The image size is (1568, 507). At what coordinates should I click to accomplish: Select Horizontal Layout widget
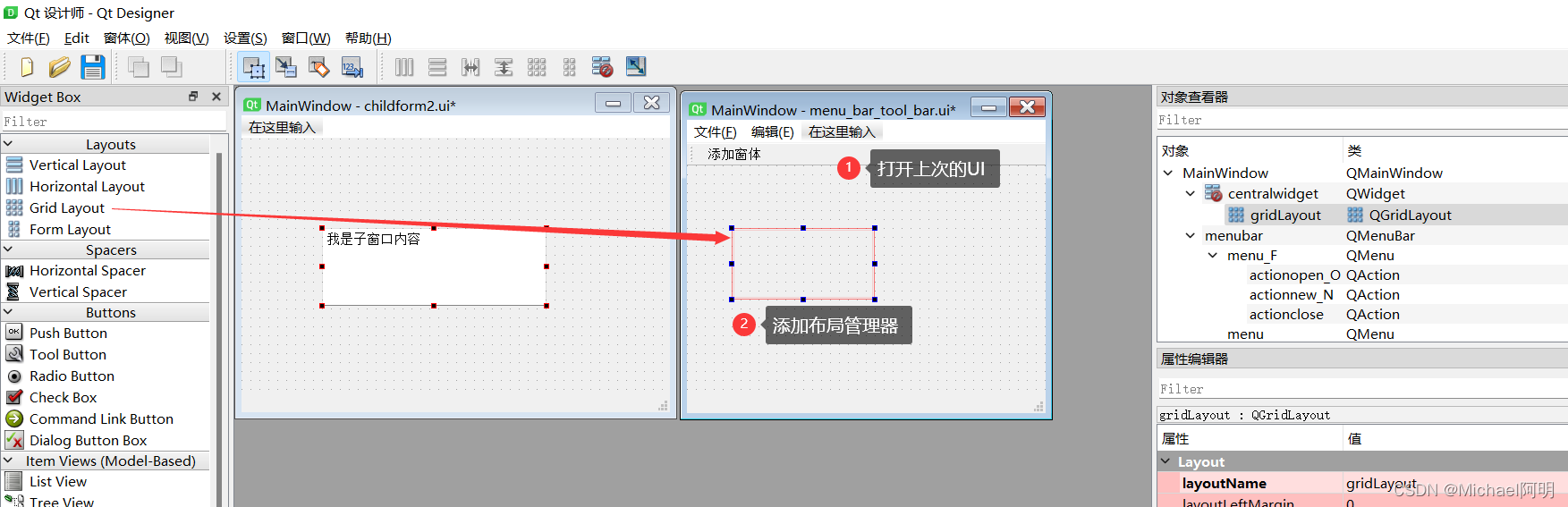pos(87,187)
